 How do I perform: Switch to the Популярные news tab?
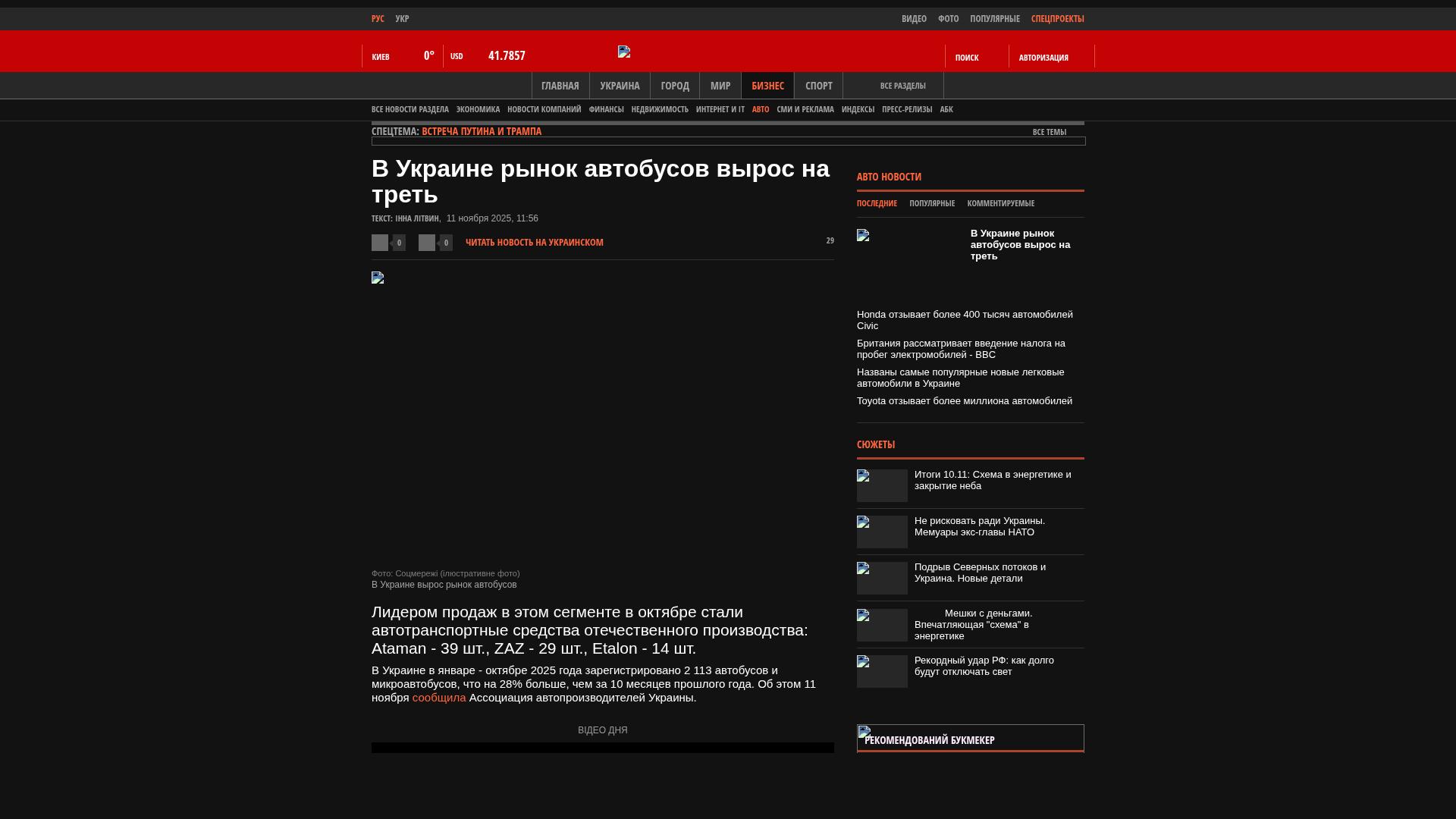[931, 203]
